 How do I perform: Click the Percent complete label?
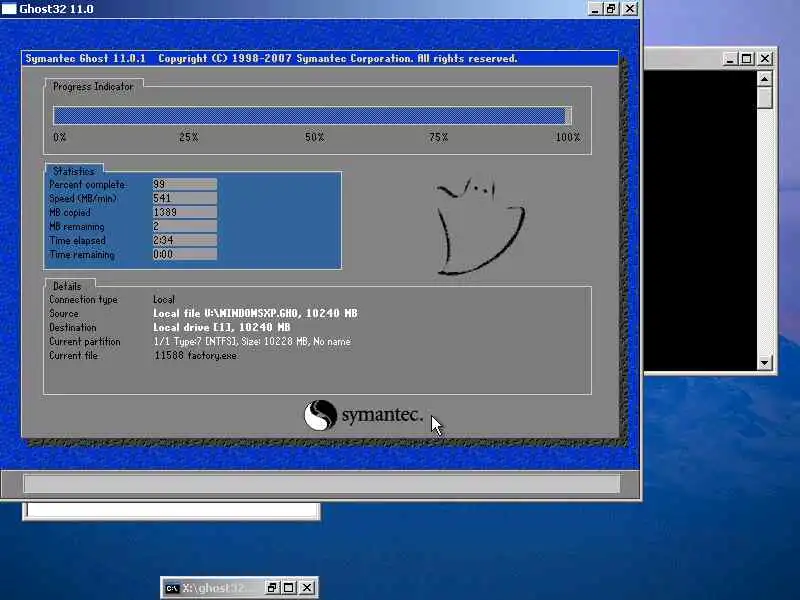coord(87,184)
